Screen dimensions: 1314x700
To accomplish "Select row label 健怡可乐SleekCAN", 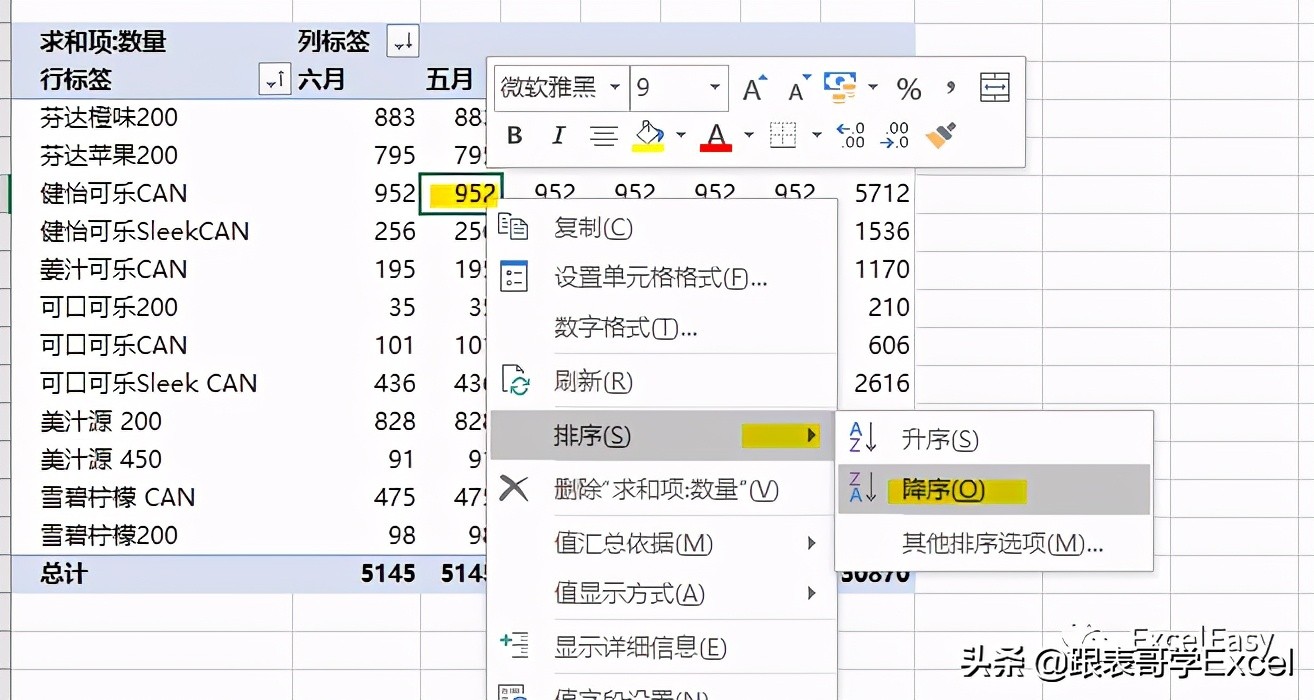I will tap(145, 231).
